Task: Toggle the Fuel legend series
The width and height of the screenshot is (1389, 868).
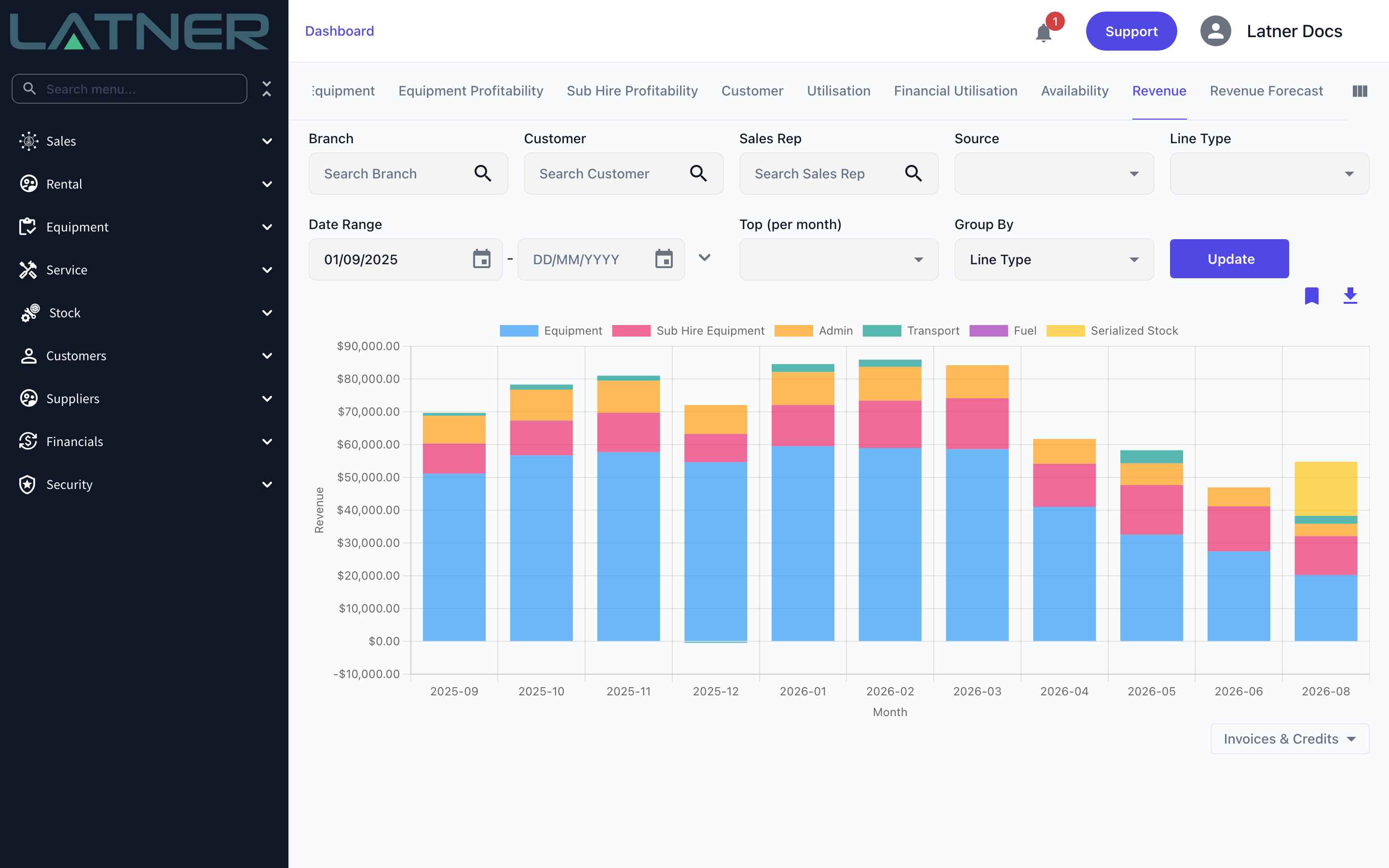Action: pyautogui.click(x=1003, y=331)
